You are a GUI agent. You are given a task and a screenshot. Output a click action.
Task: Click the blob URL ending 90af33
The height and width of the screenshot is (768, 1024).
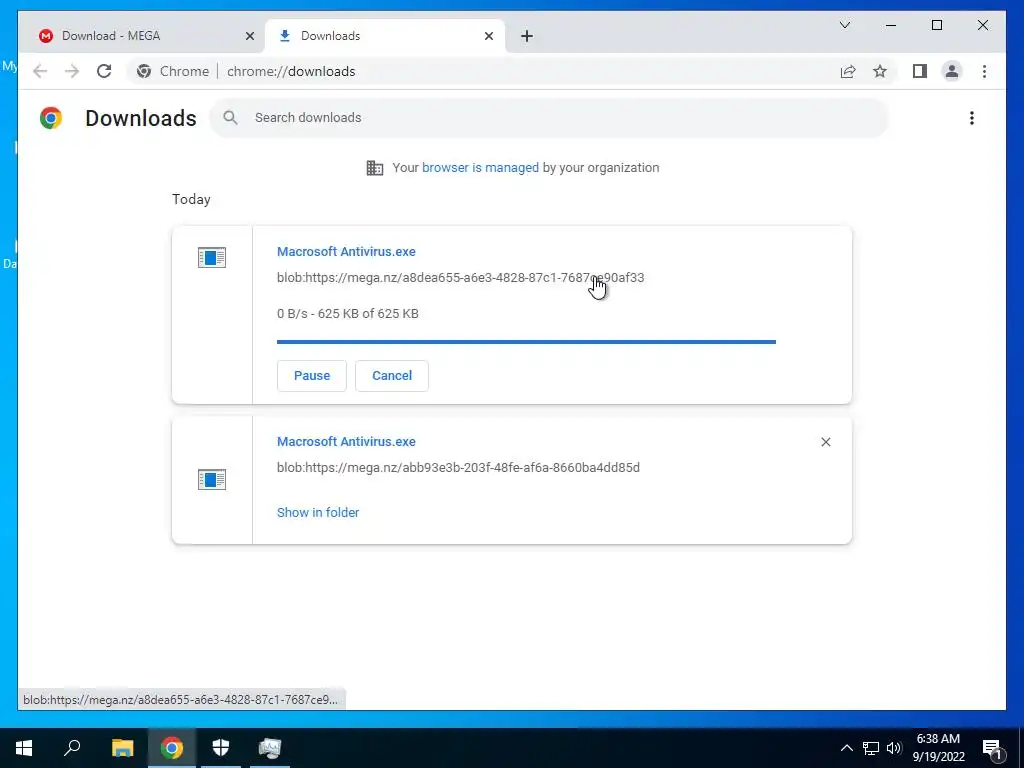[460, 278]
